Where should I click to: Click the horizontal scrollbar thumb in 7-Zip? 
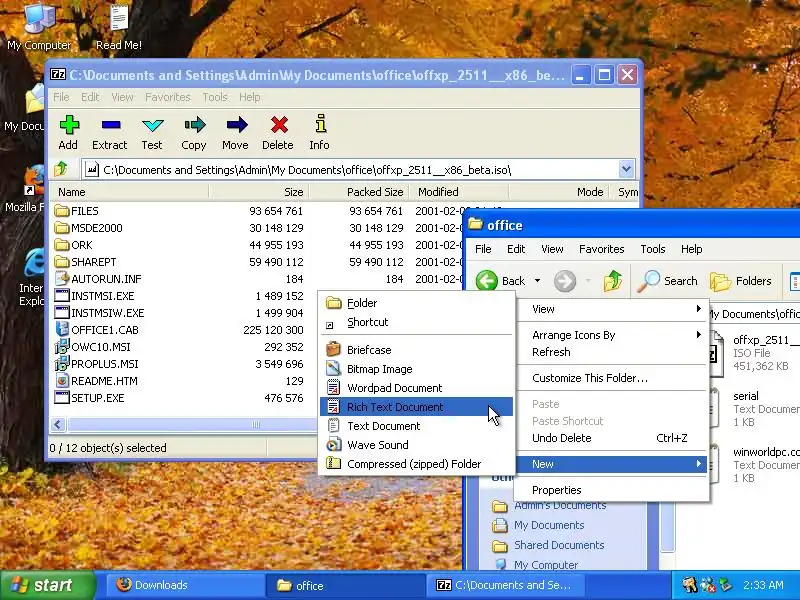pyautogui.click(x=193, y=424)
